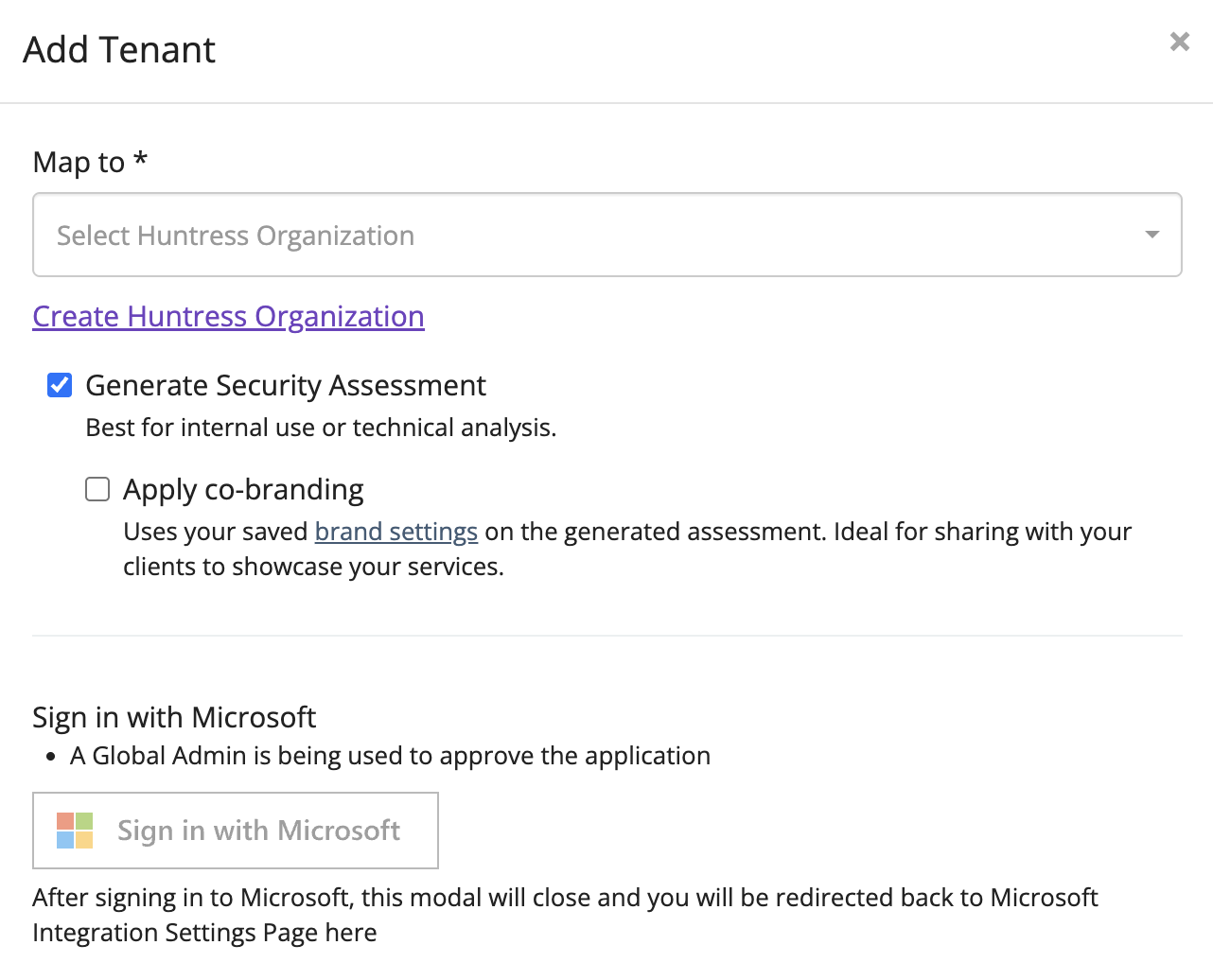Open the Select Huntress Organization dropdown

point(606,235)
